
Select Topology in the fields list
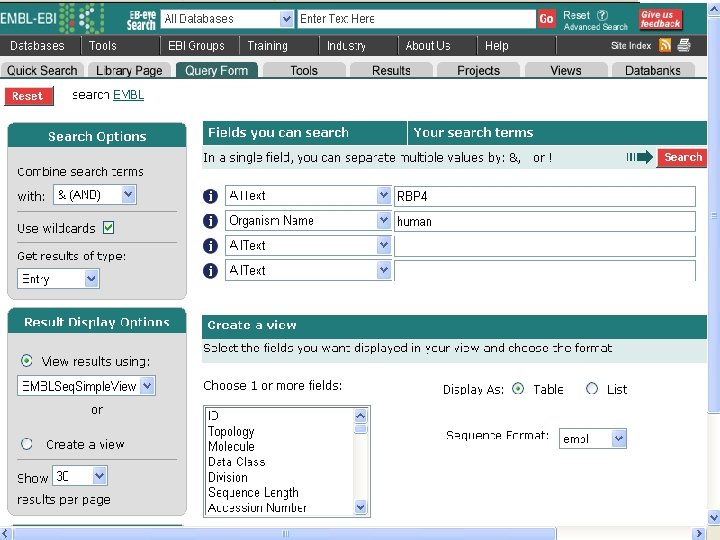(x=231, y=431)
